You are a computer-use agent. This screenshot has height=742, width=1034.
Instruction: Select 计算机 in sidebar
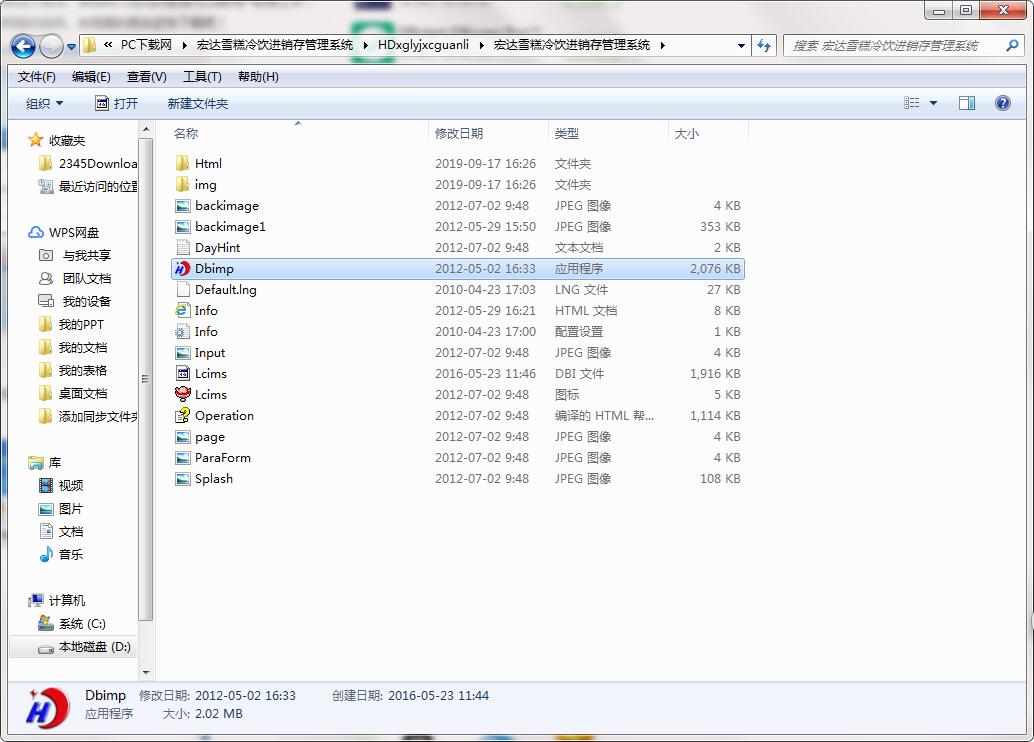point(57,601)
